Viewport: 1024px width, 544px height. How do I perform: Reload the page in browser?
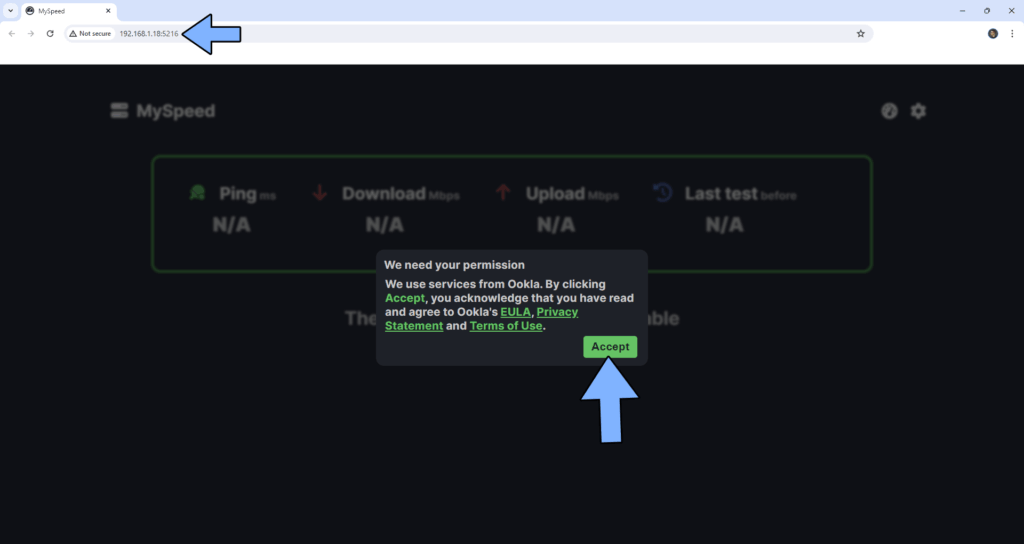(x=50, y=33)
